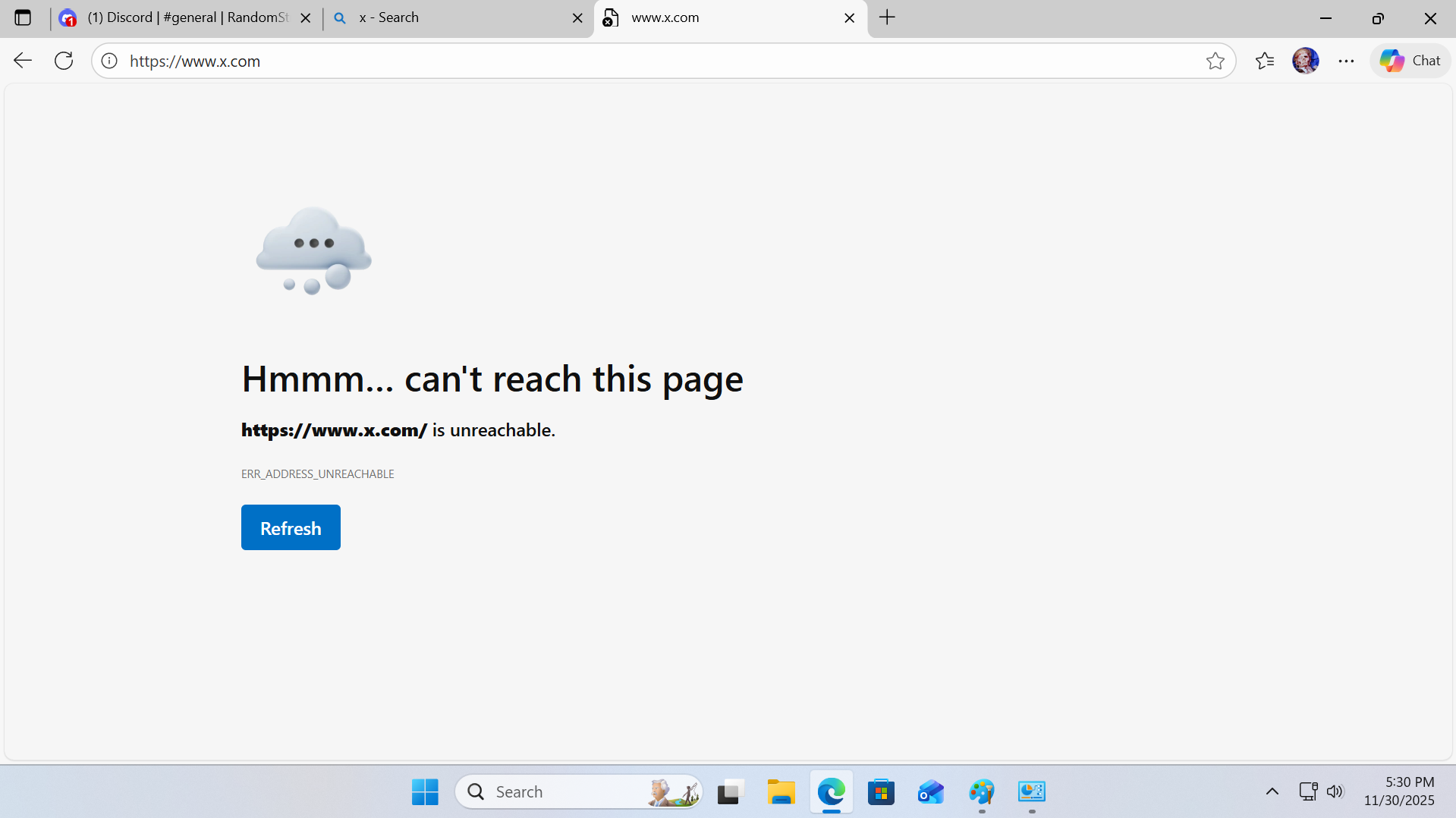This screenshot has width=1456, height=818.
Task: Open the Favorites list icon
Action: (1265, 61)
